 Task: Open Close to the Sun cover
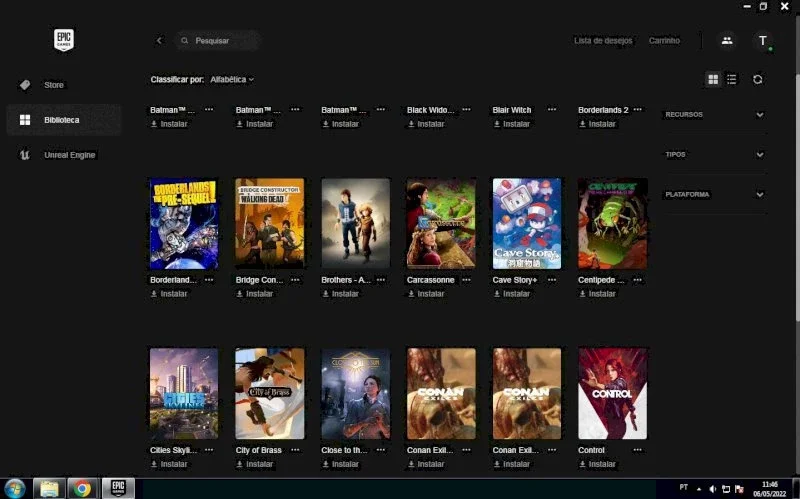(x=356, y=393)
